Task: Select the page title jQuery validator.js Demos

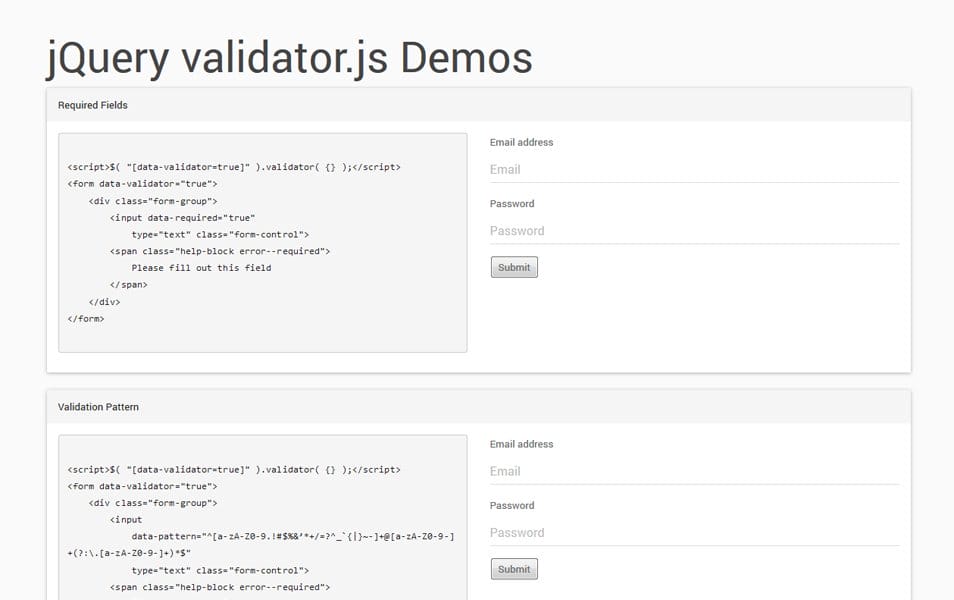Action: (288, 58)
